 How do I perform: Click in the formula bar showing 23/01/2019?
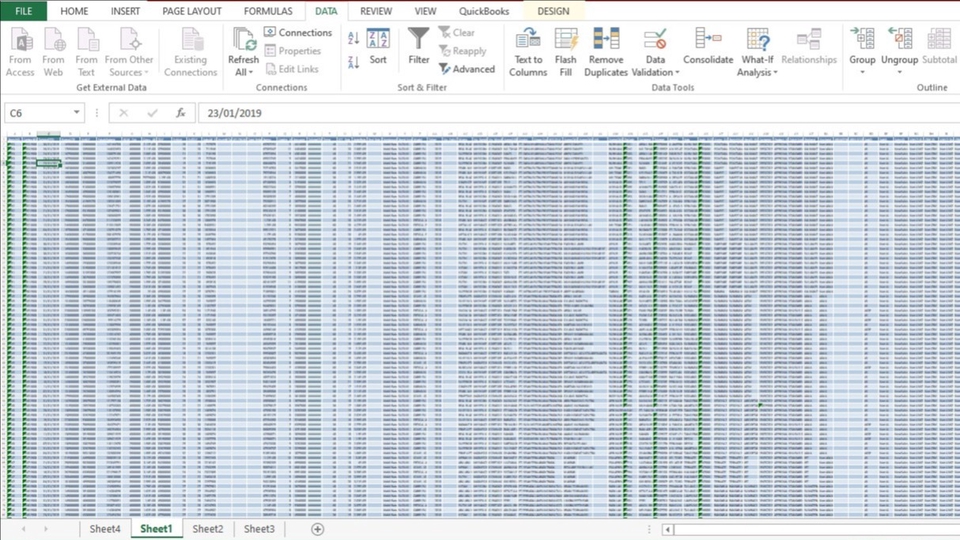(500, 113)
